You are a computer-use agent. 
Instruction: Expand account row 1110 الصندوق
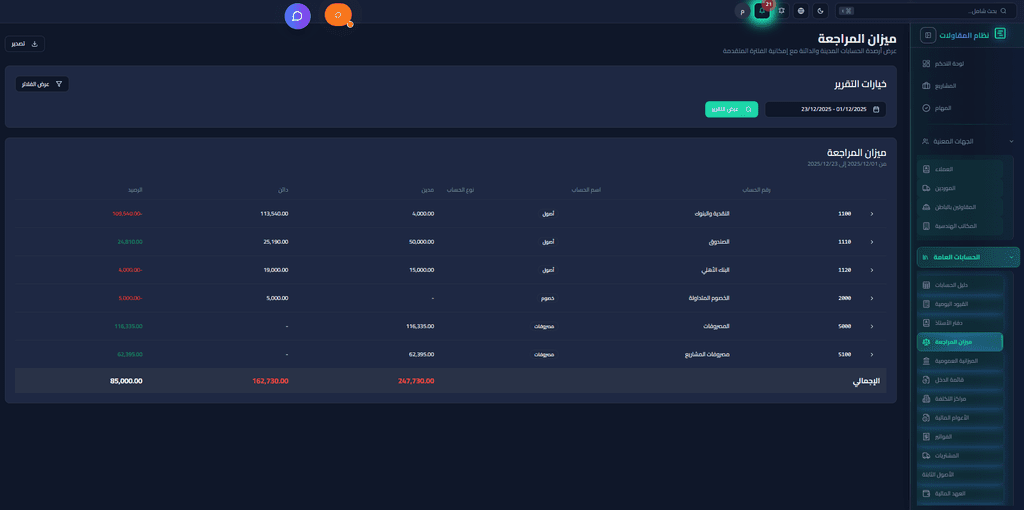872,242
